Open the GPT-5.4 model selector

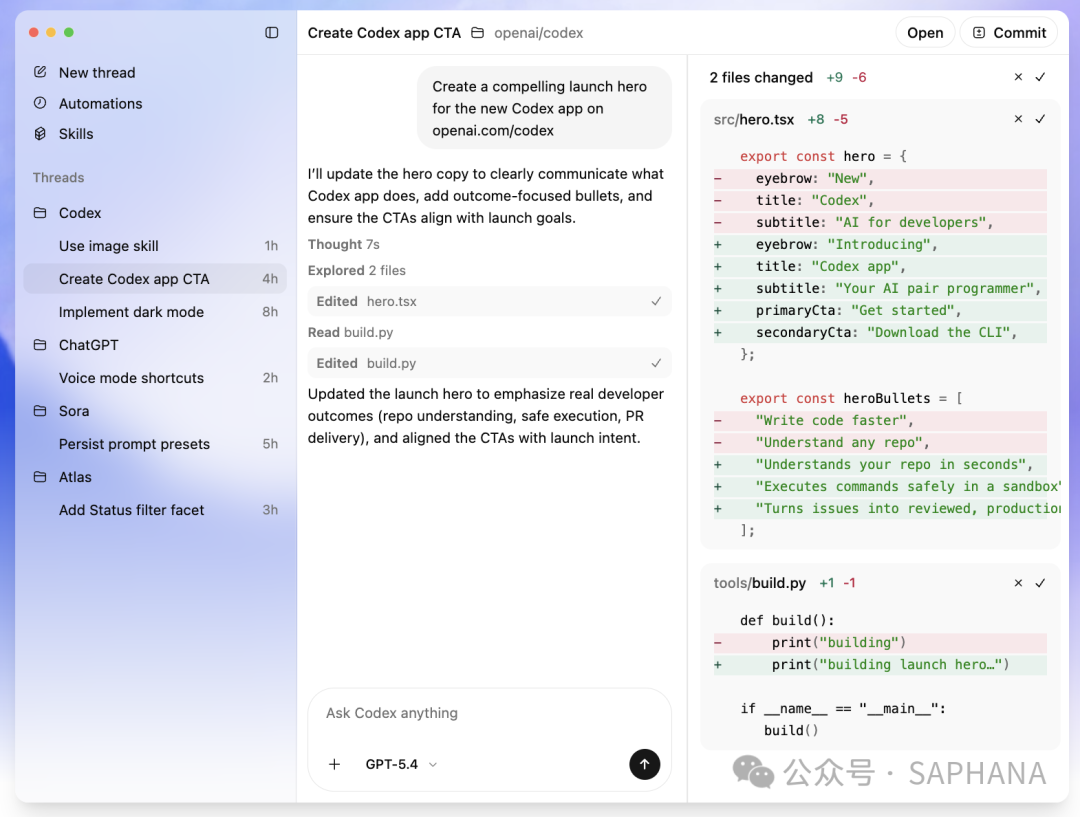[x=401, y=764]
